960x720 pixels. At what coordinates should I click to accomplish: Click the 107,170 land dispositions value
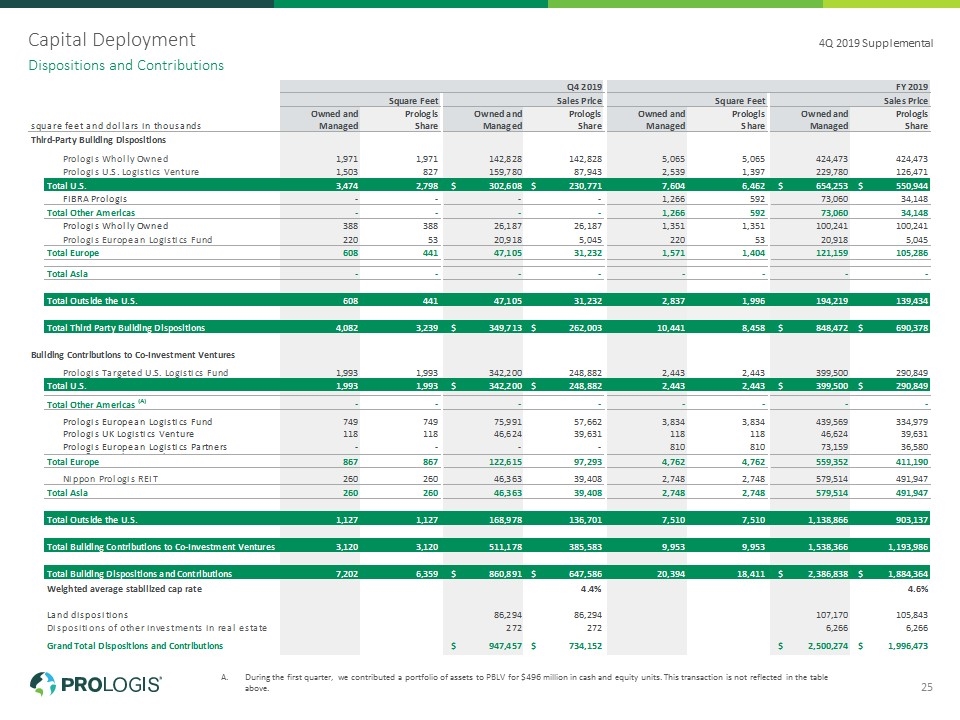(831, 615)
